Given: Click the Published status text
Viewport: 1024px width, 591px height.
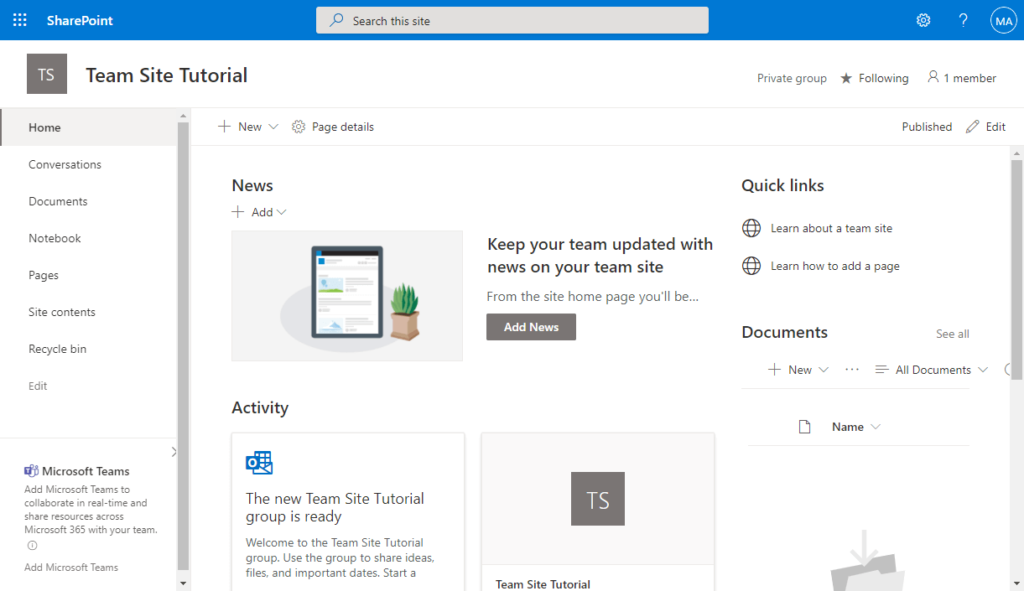Looking at the screenshot, I should [927, 127].
